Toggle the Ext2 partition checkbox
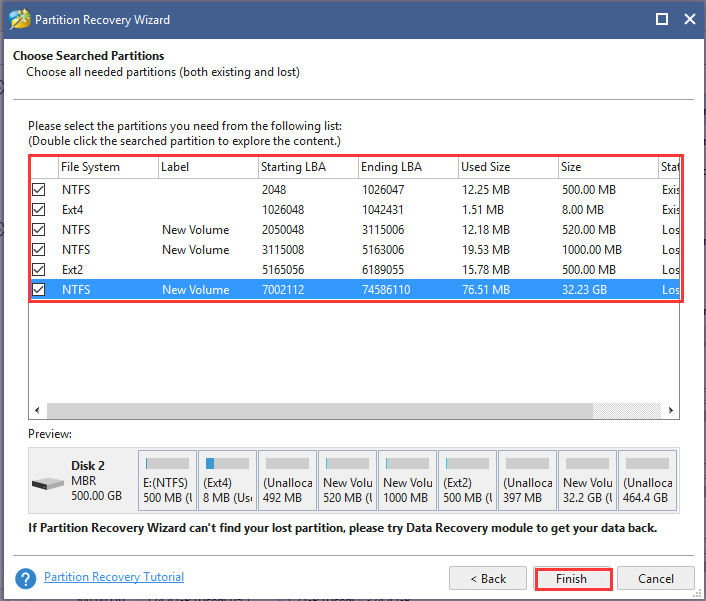The image size is (706, 601). click(x=39, y=270)
